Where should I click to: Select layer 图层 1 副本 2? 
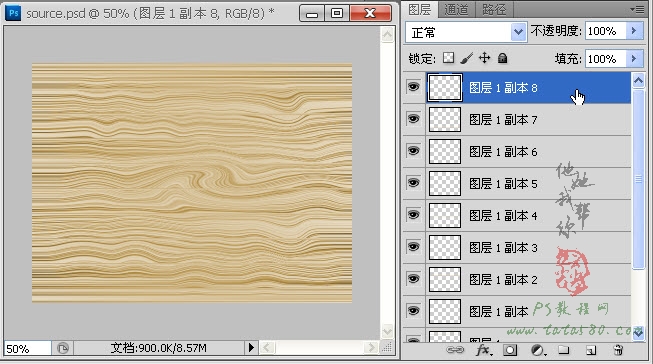[528, 279]
